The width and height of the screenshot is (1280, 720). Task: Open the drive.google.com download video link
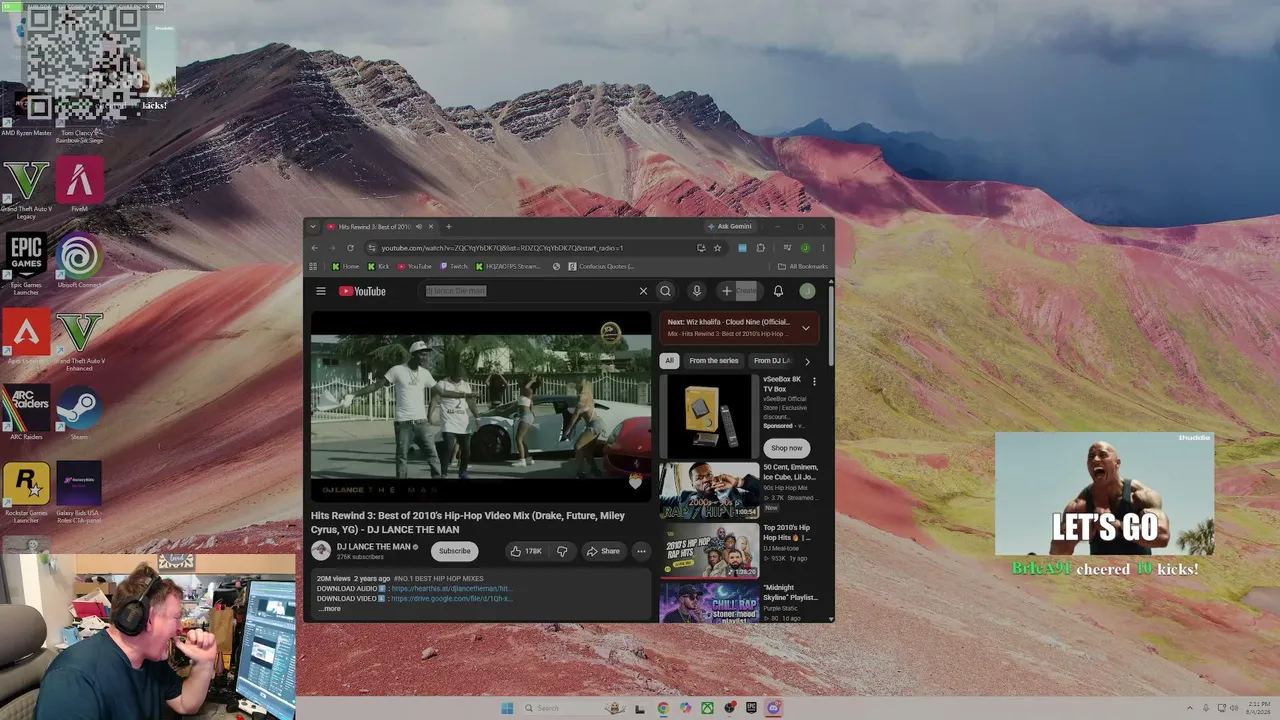[451, 599]
